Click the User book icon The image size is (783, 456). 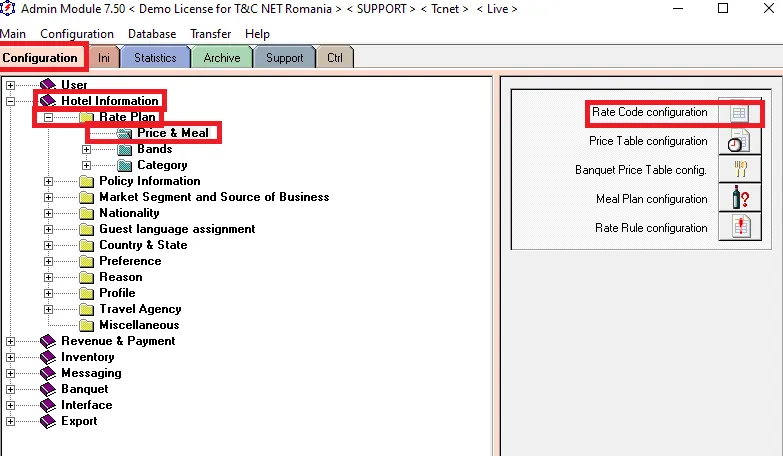pos(48,84)
